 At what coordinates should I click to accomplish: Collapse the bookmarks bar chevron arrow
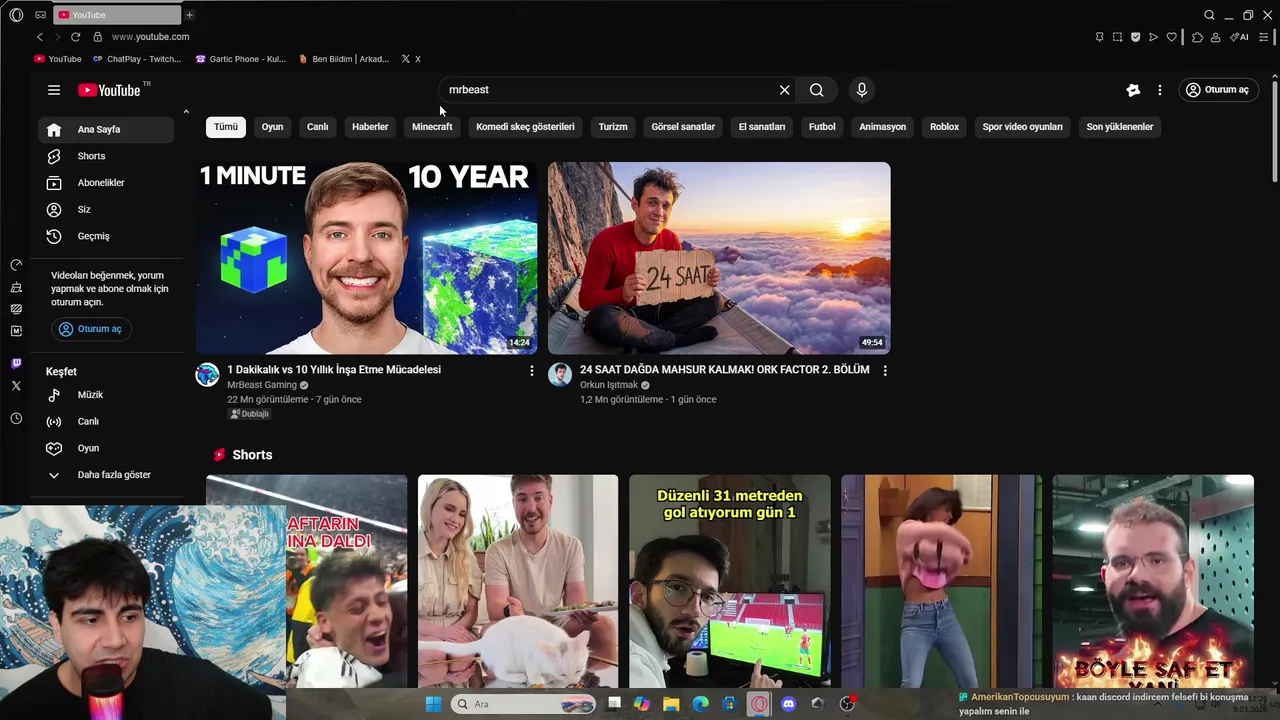click(x=186, y=111)
